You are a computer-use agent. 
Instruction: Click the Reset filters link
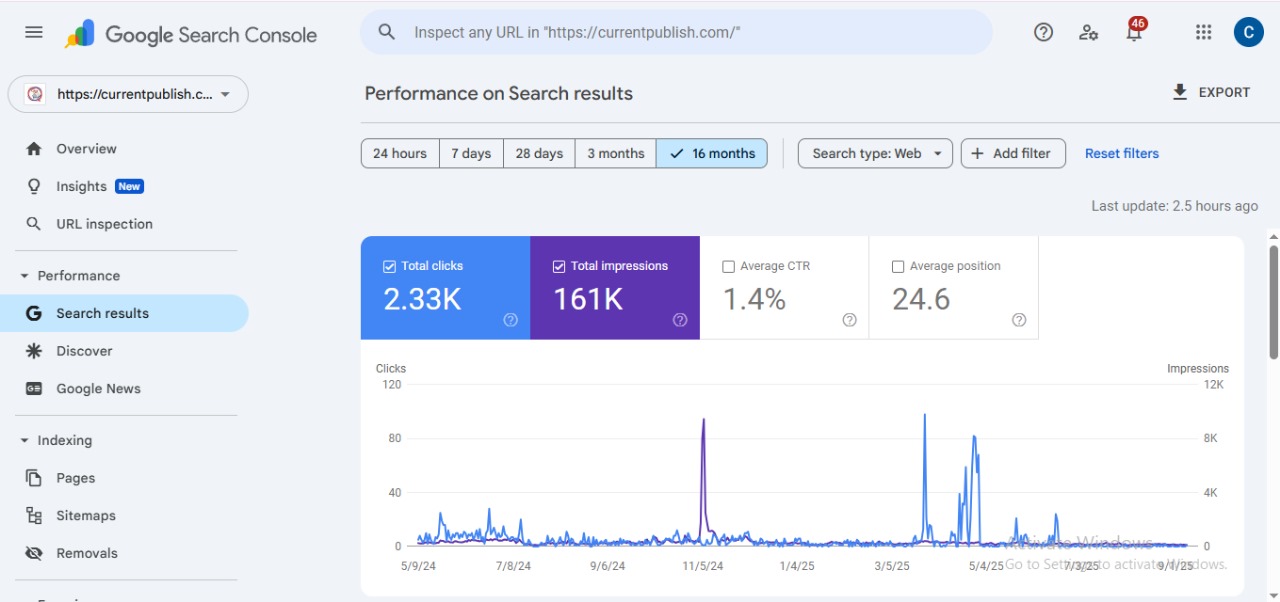[1121, 153]
